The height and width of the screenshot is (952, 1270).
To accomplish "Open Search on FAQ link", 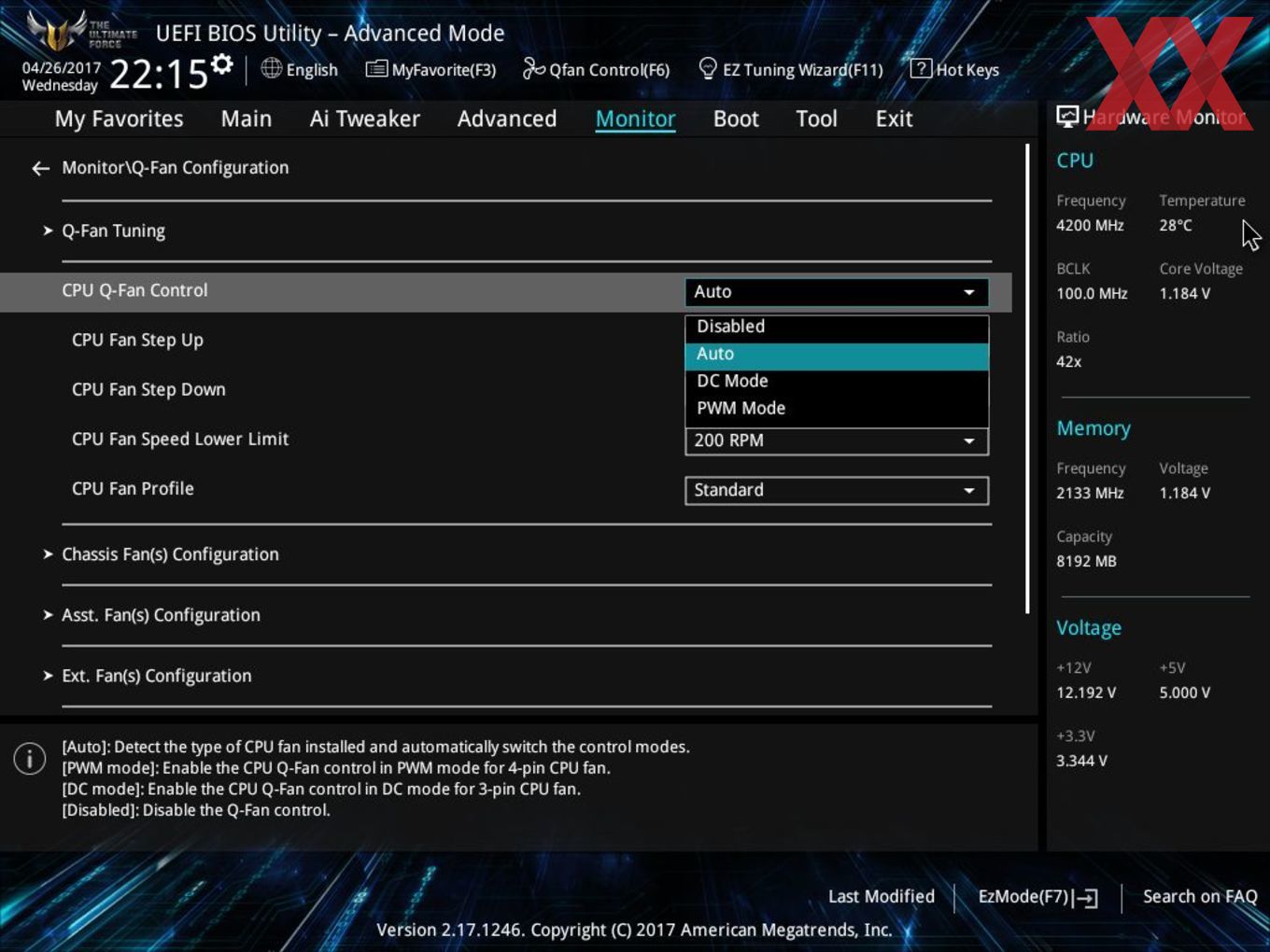I will click(x=1200, y=896).
